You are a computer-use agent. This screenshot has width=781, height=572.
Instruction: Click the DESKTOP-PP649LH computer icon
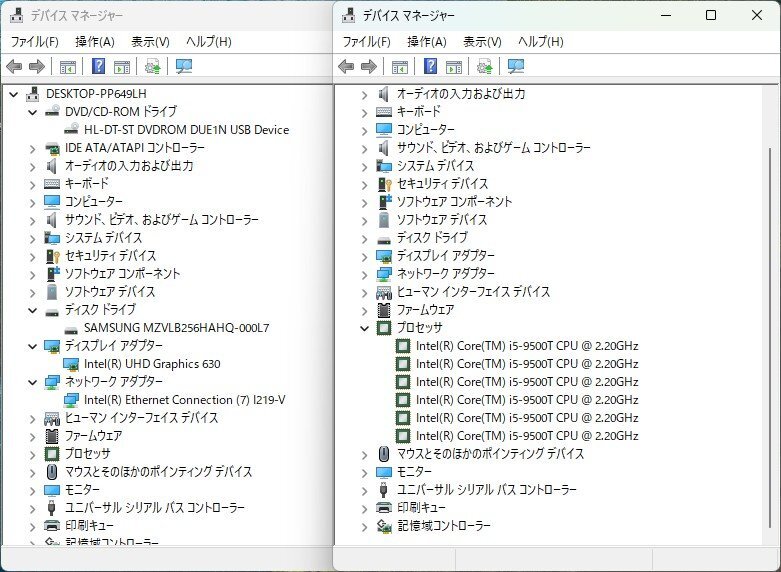pos(32,94)
